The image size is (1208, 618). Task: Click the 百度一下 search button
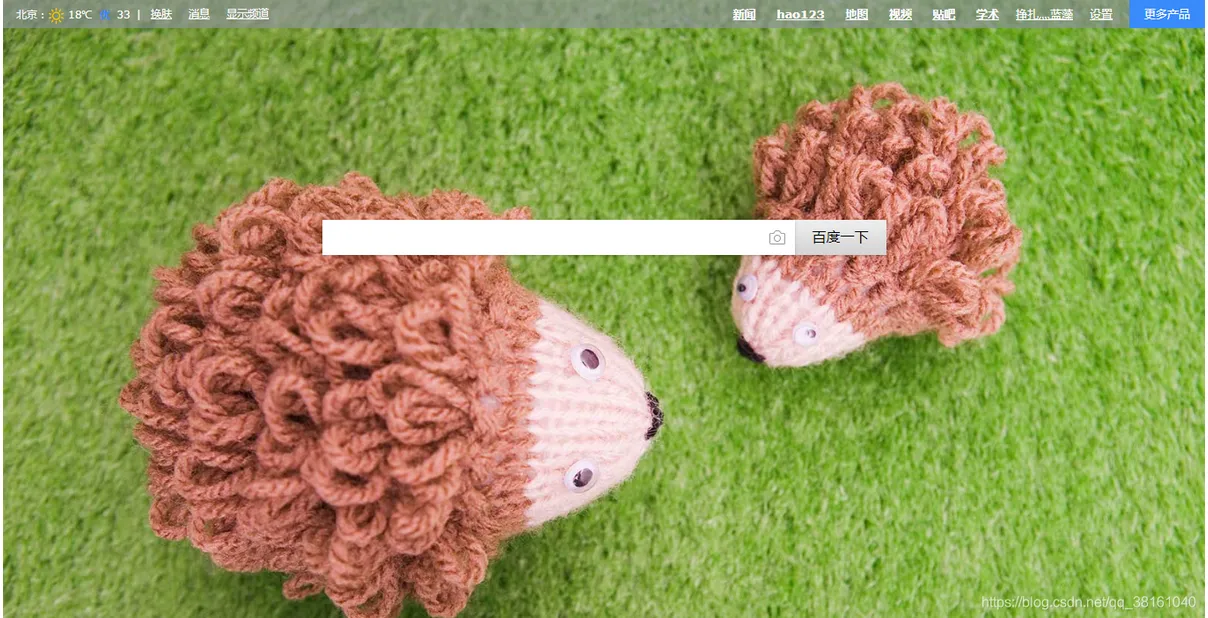(840, 238)
